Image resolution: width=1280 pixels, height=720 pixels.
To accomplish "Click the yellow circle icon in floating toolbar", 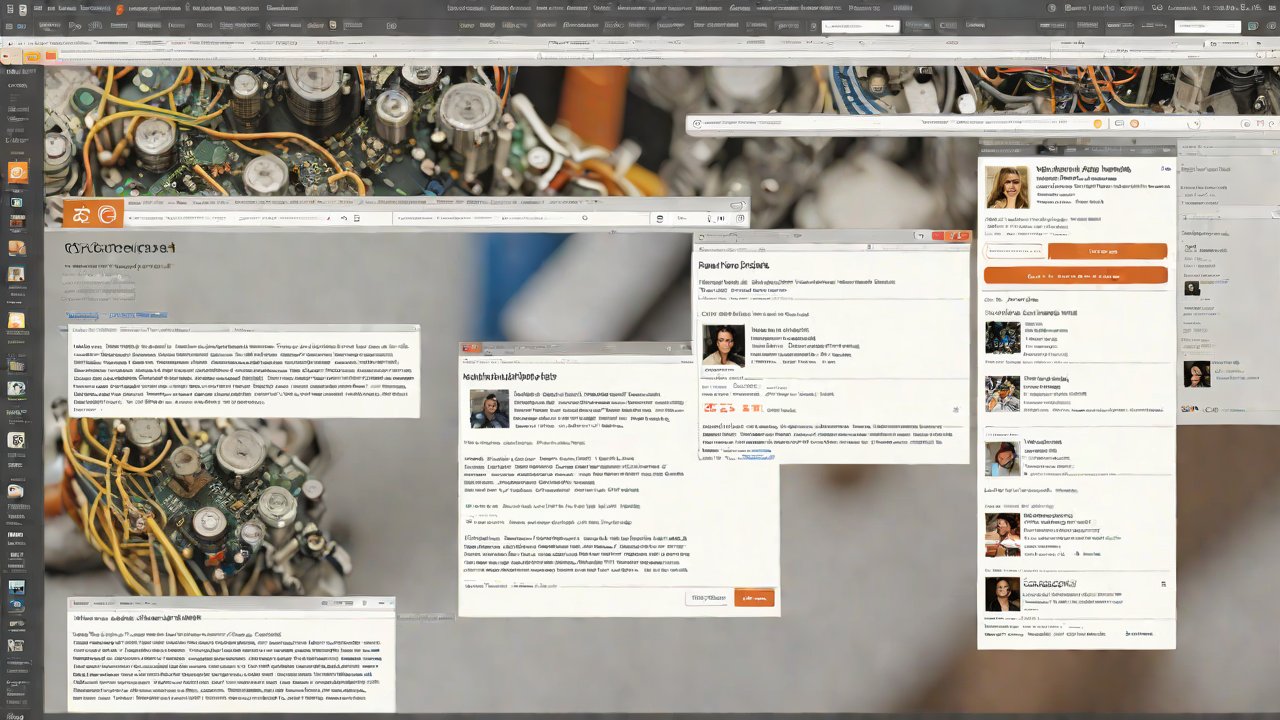I will [1097, 124].
